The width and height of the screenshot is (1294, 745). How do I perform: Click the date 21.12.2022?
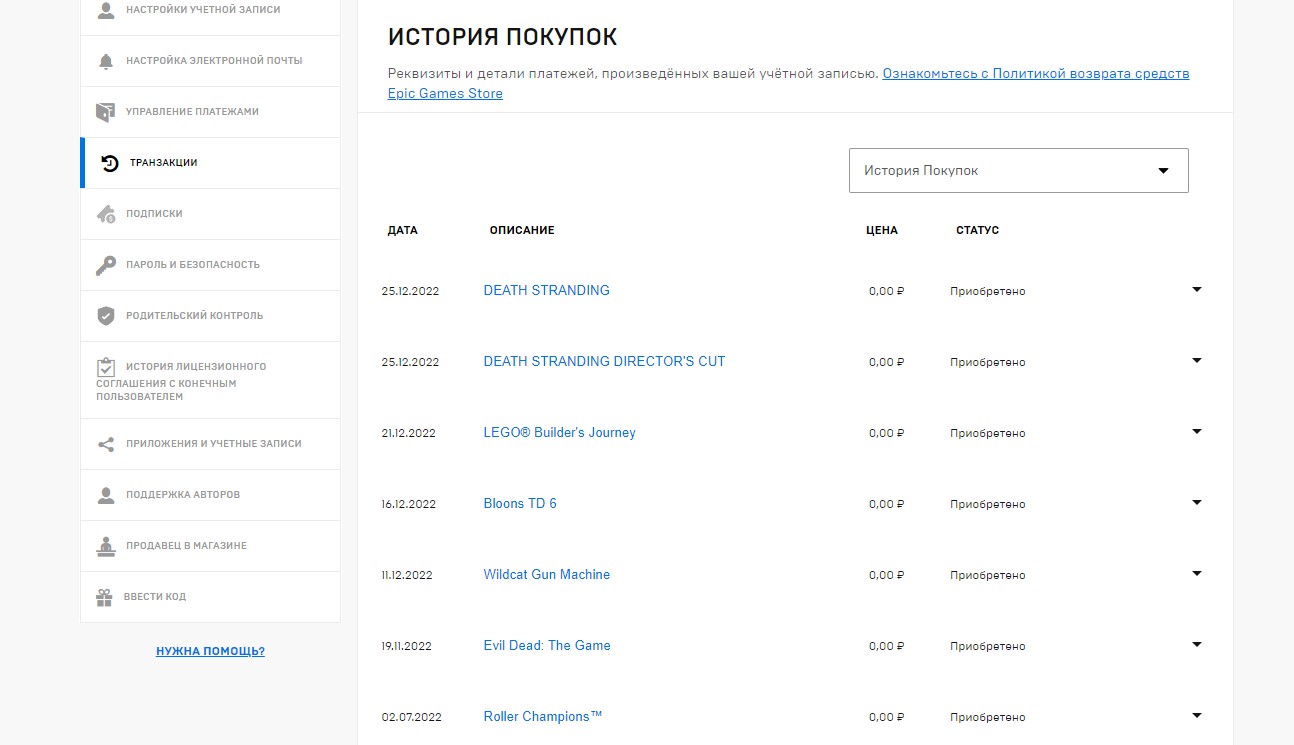409,434
